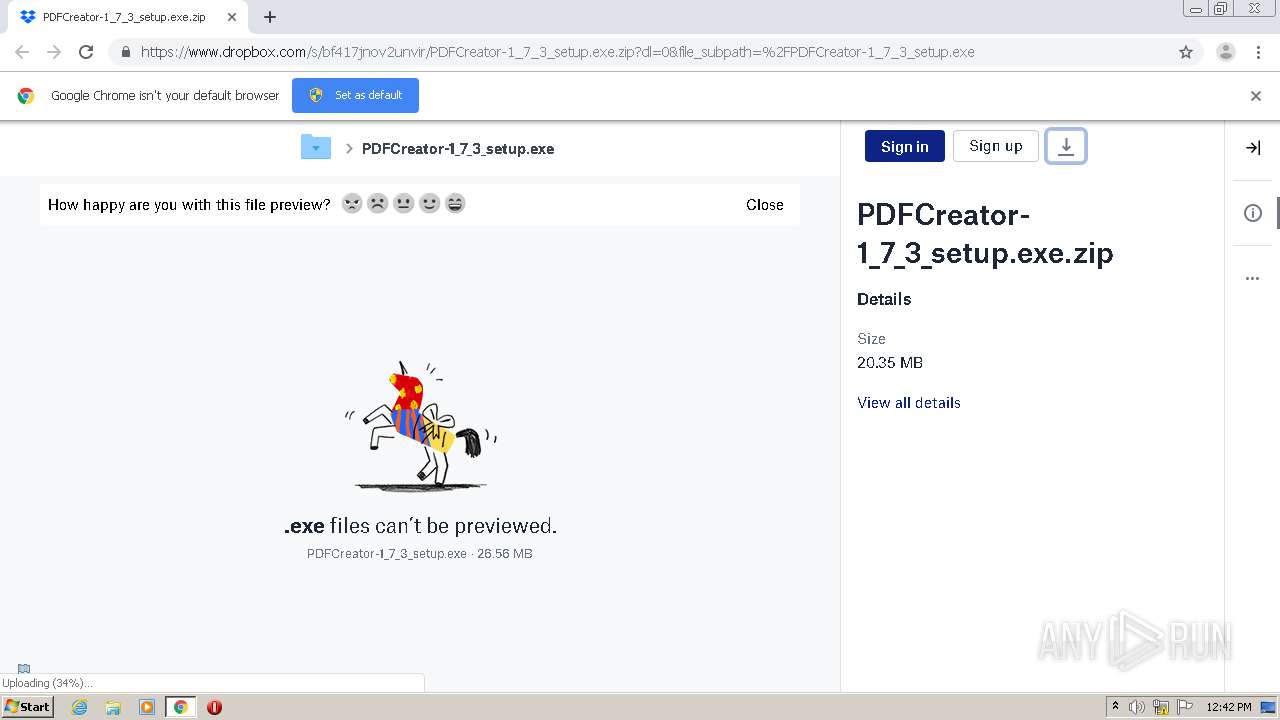Click the exe files can't be previewed message
1280x720 pixels.
[420, 526]
